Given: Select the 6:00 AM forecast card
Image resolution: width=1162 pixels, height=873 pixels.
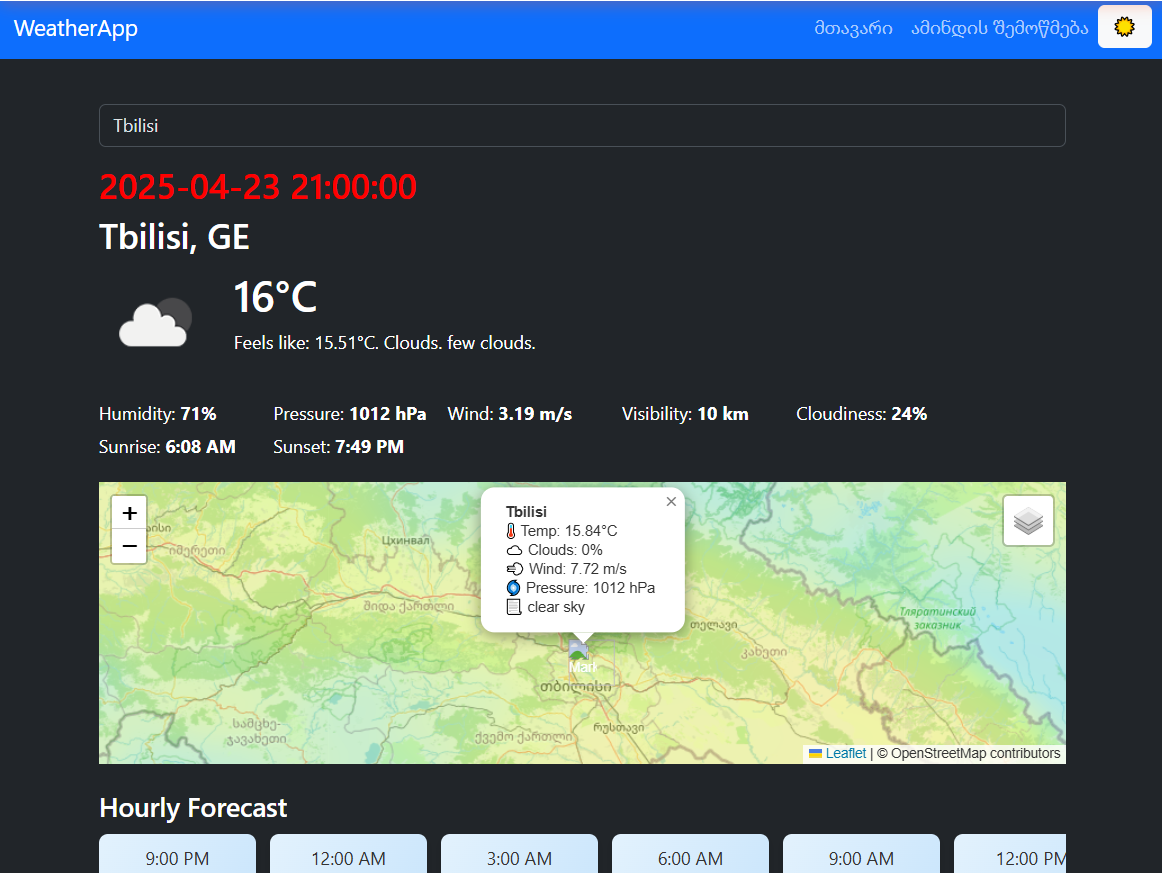Looking at the screenshot, I should (690, 858).
